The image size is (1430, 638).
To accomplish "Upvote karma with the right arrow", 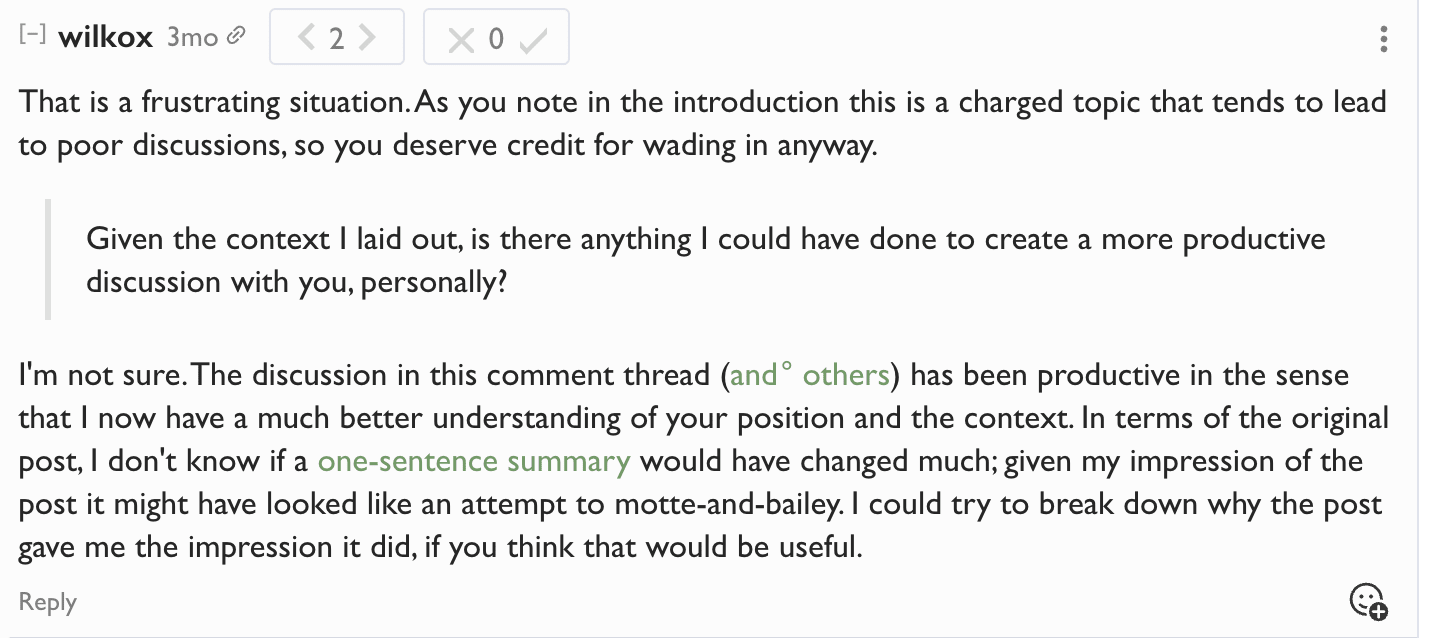I will pyautogui.click(x=367, y=38).
